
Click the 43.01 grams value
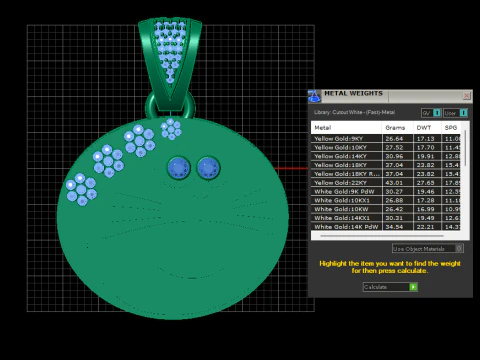pos(394,183)
